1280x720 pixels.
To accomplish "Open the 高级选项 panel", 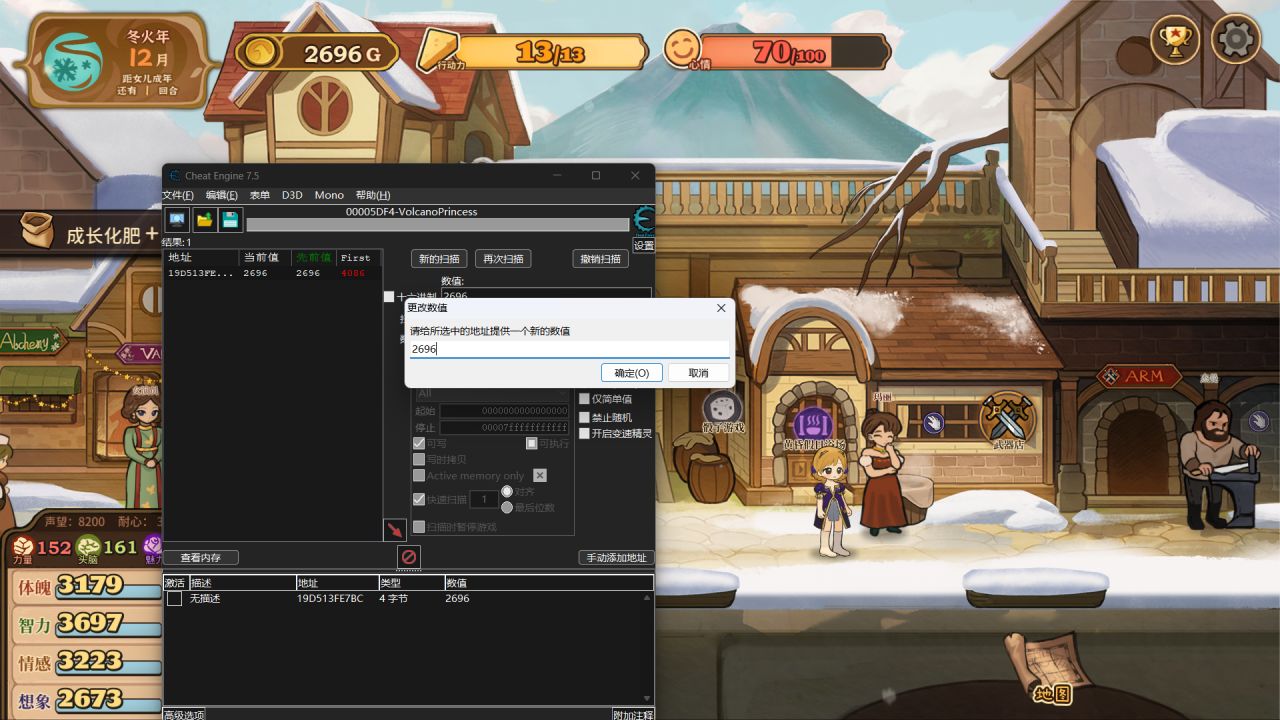I will 184,714.
